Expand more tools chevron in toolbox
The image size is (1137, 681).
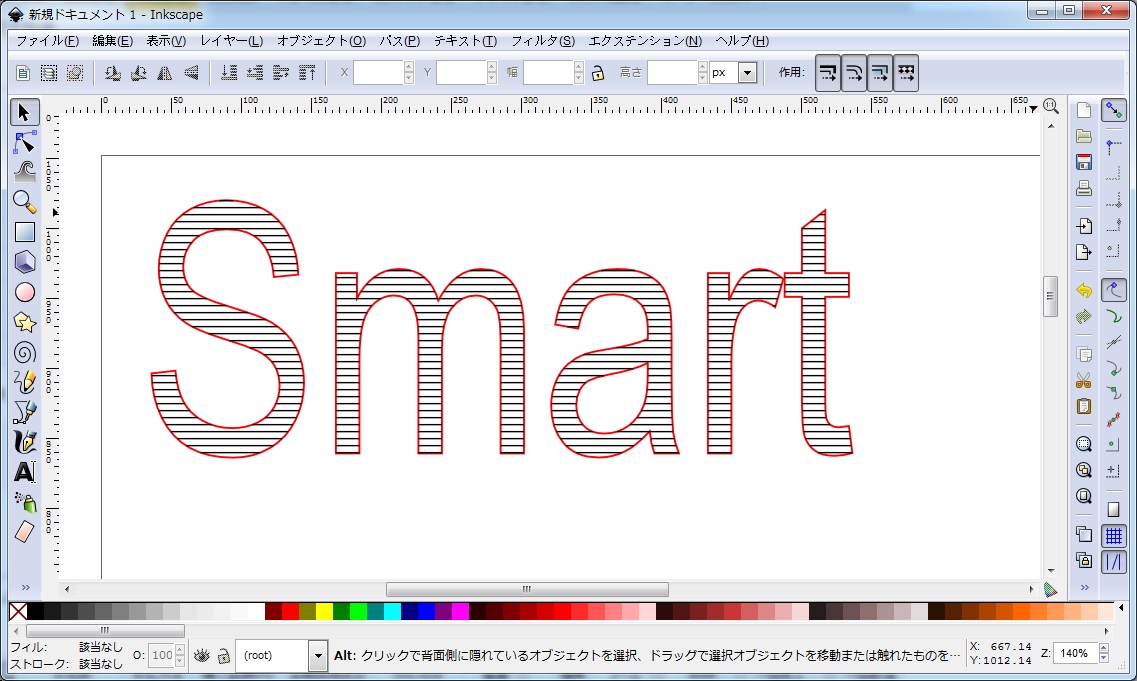[x=25, y=587]
